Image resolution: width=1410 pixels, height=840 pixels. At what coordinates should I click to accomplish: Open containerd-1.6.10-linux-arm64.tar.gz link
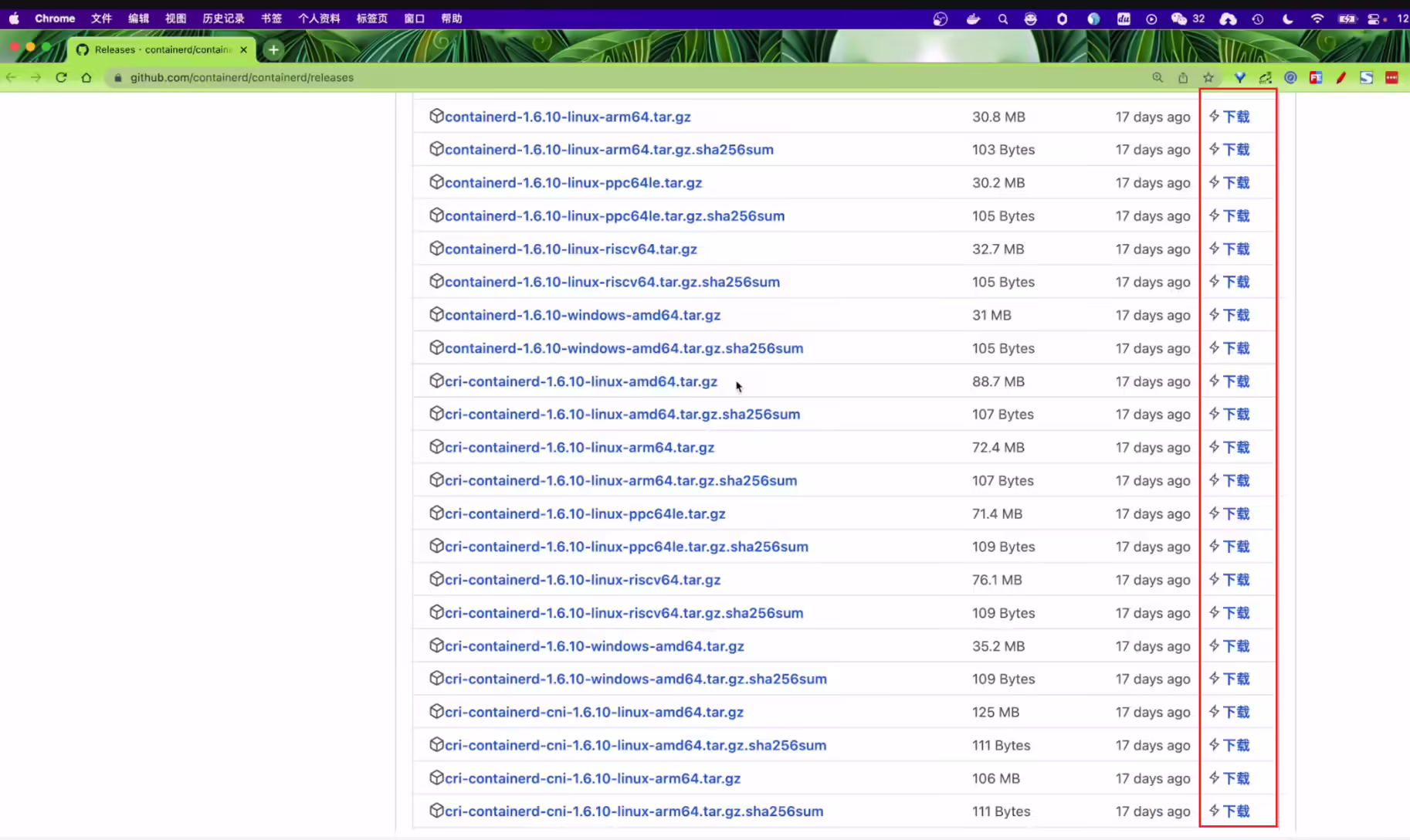pos(568,117)
